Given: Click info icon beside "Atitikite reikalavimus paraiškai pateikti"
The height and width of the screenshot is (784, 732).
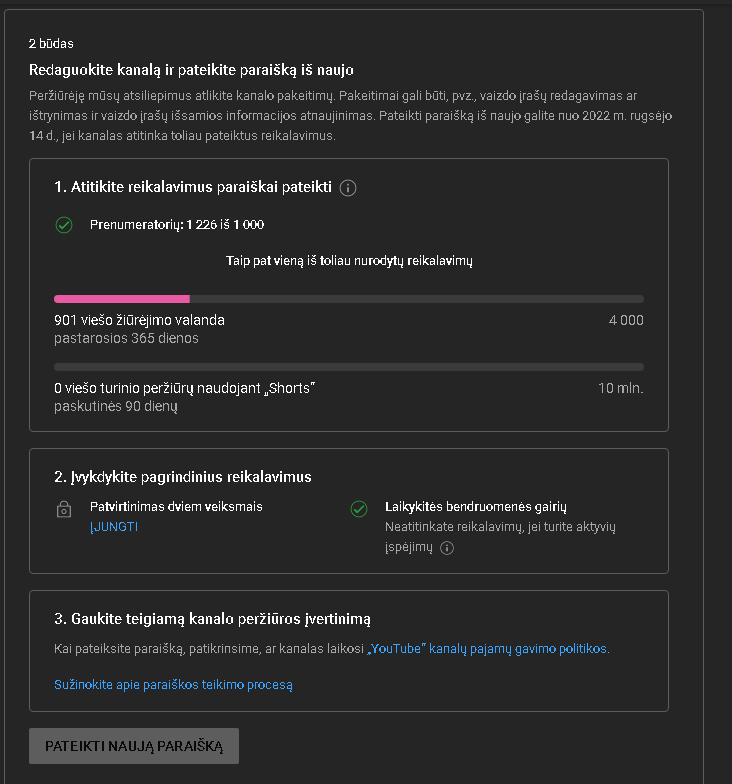Looking at the screenshot, I should coord(348,187).
